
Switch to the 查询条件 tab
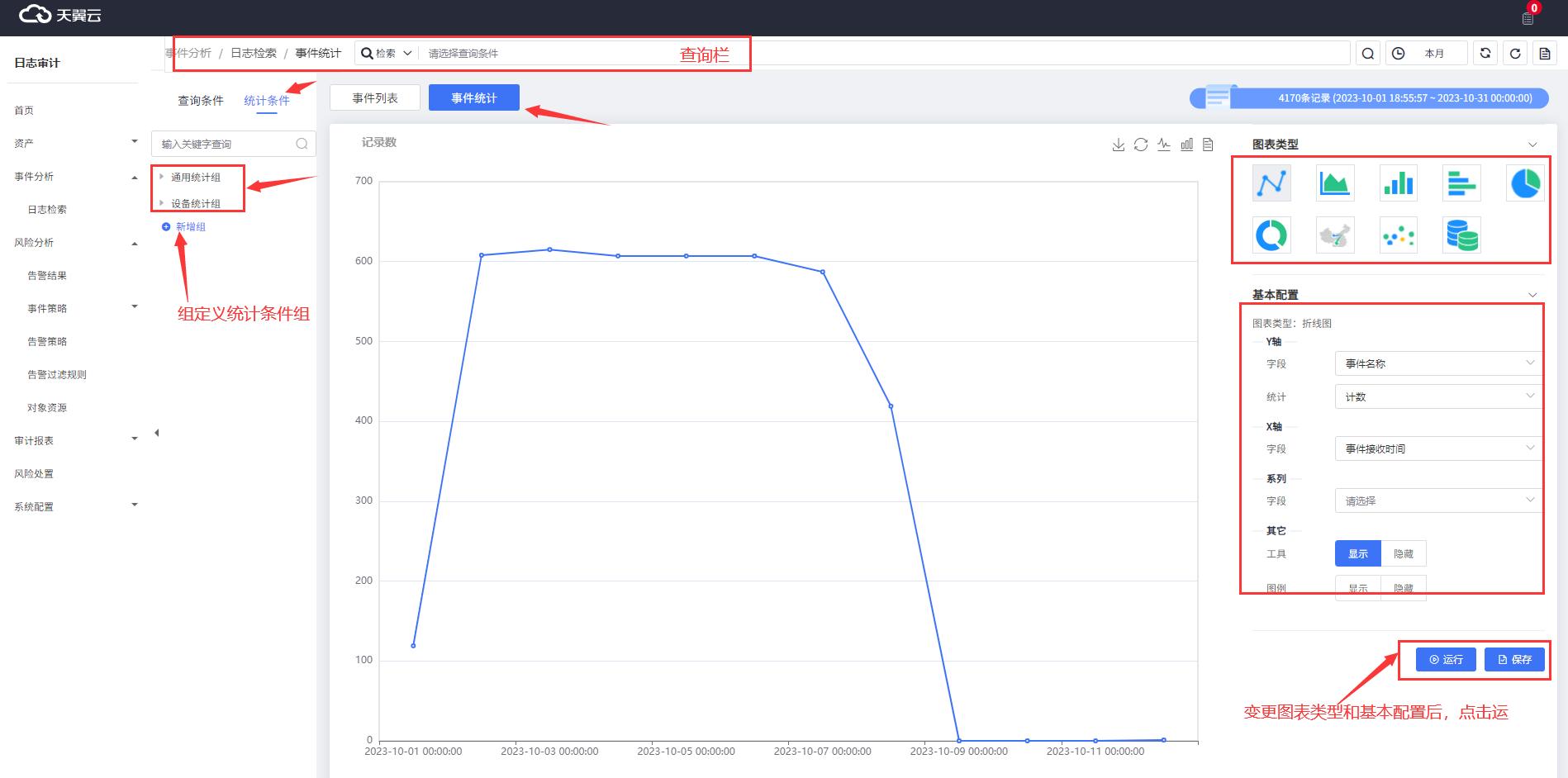[x=201, y=101]
